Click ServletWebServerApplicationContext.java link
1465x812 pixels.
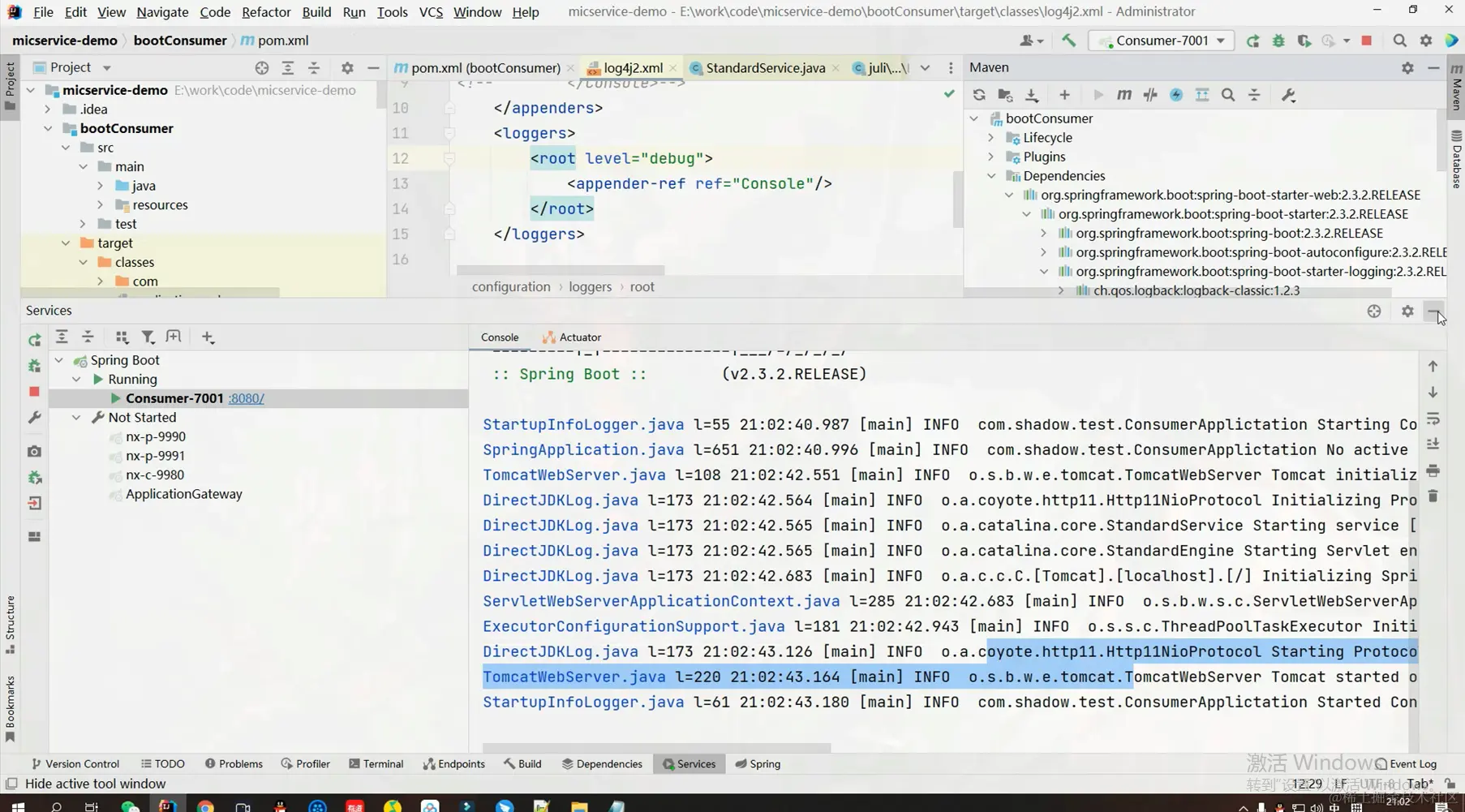[661, 601]
